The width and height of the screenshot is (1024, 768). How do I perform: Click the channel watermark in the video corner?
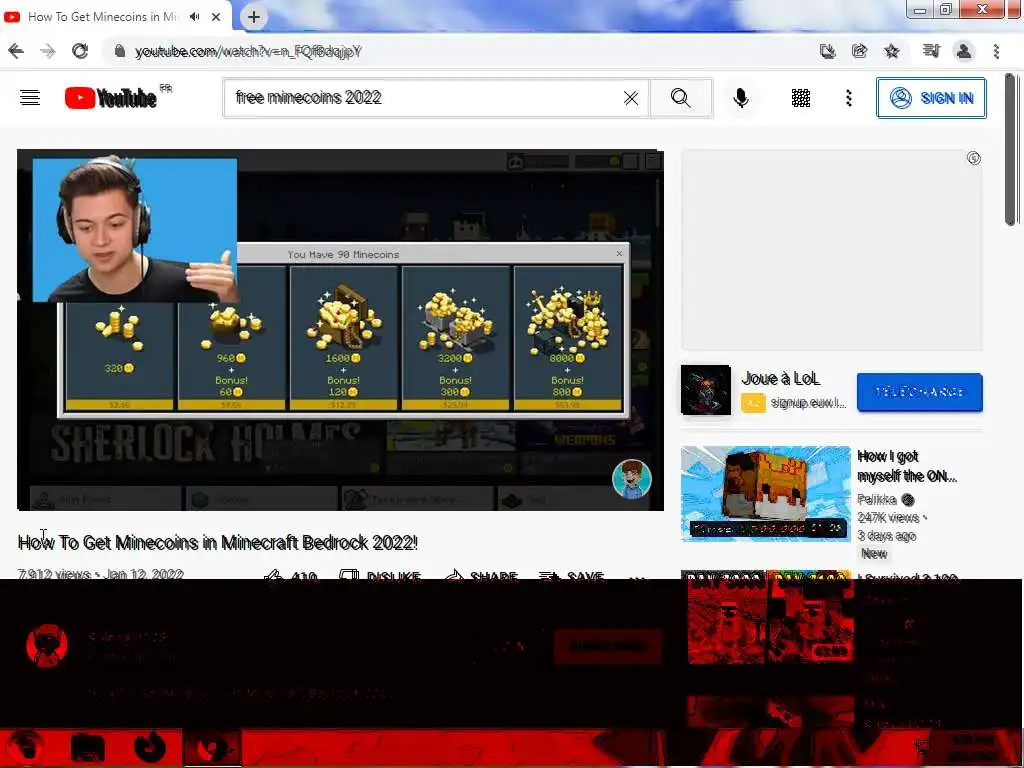pyautogui.click(x=631, y=479)
